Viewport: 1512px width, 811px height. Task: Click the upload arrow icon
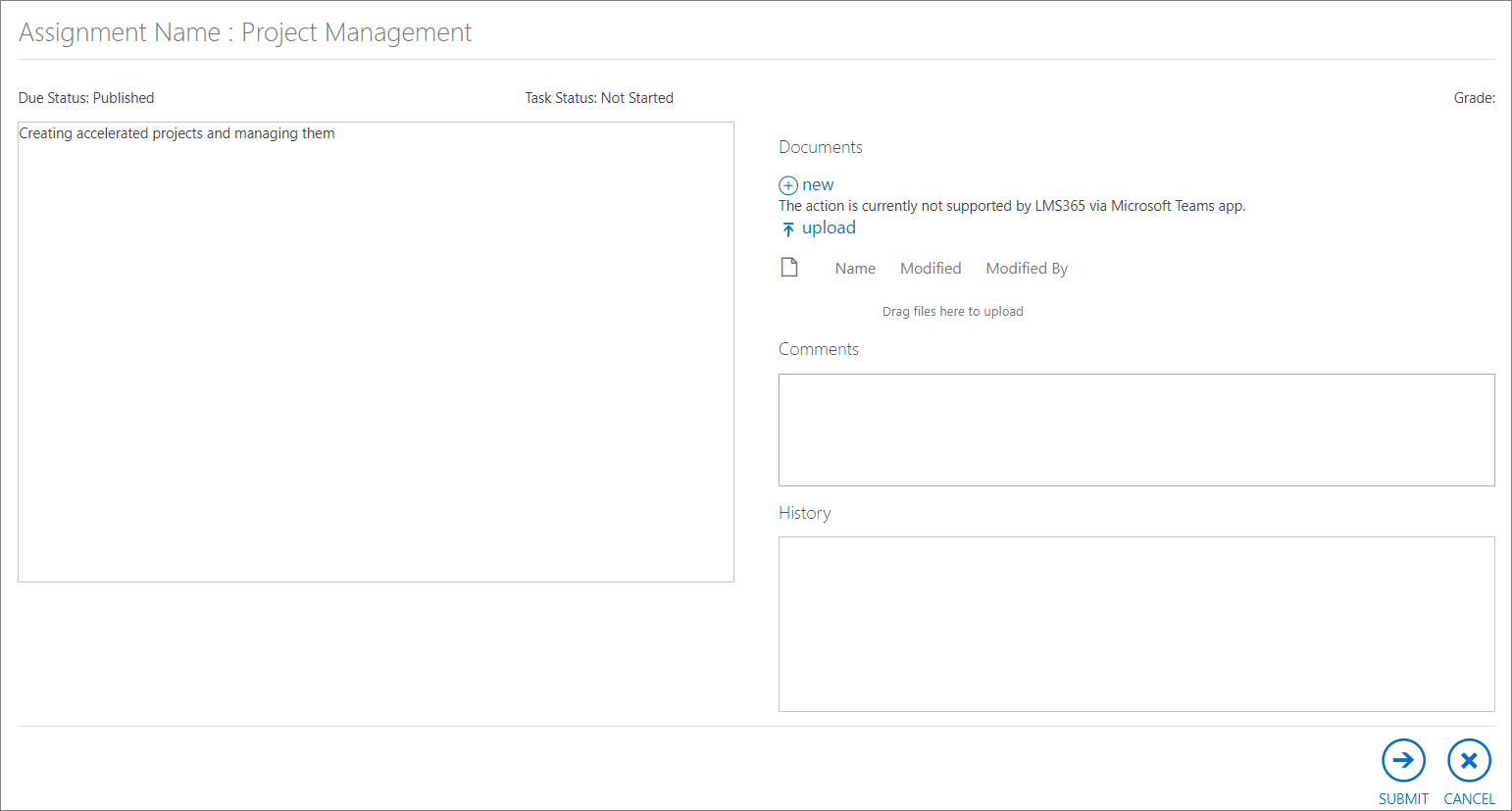(x=788, y=229)
